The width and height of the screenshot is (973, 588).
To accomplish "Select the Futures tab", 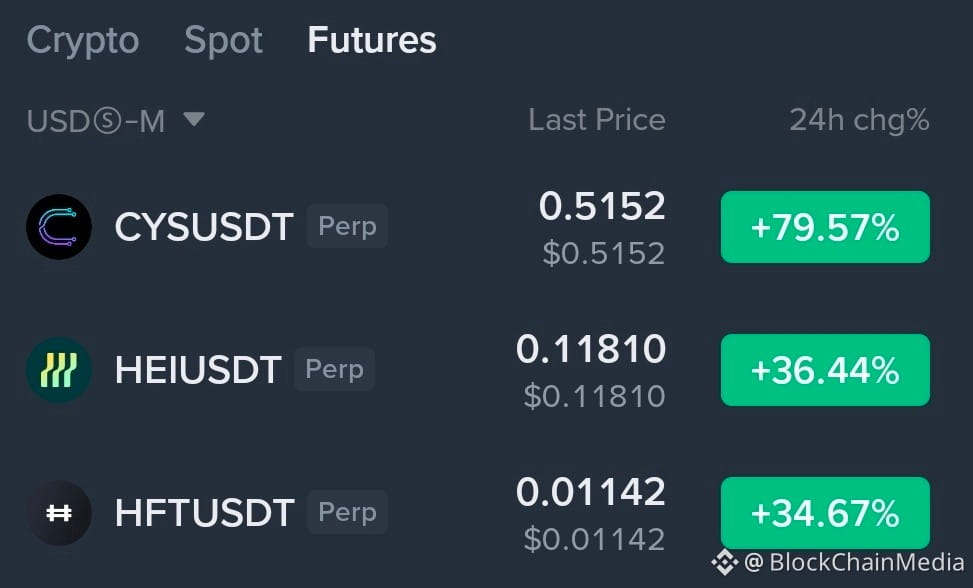I will [372, 40].
